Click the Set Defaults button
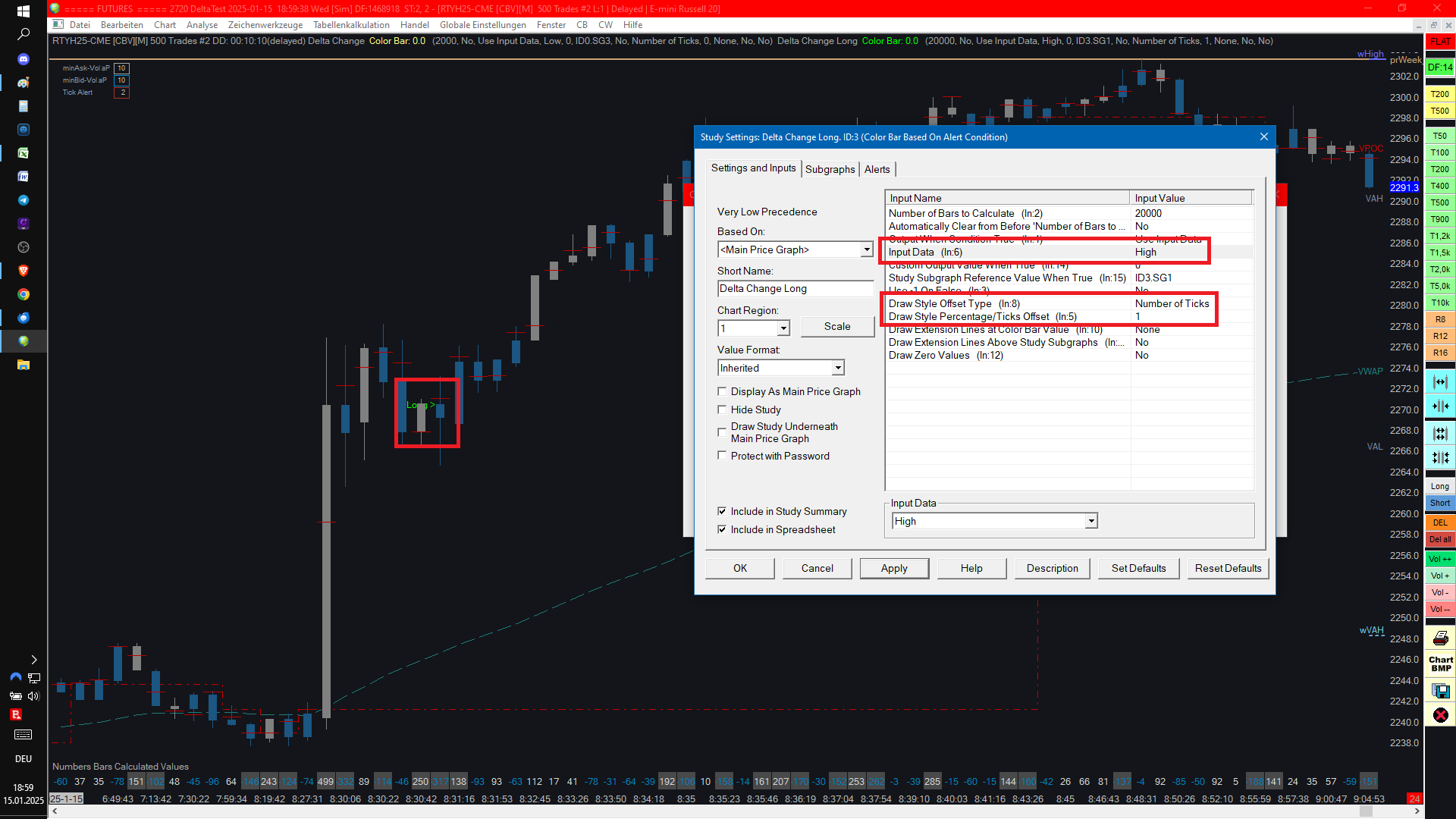1456x819 pixels. point(1138,568)
